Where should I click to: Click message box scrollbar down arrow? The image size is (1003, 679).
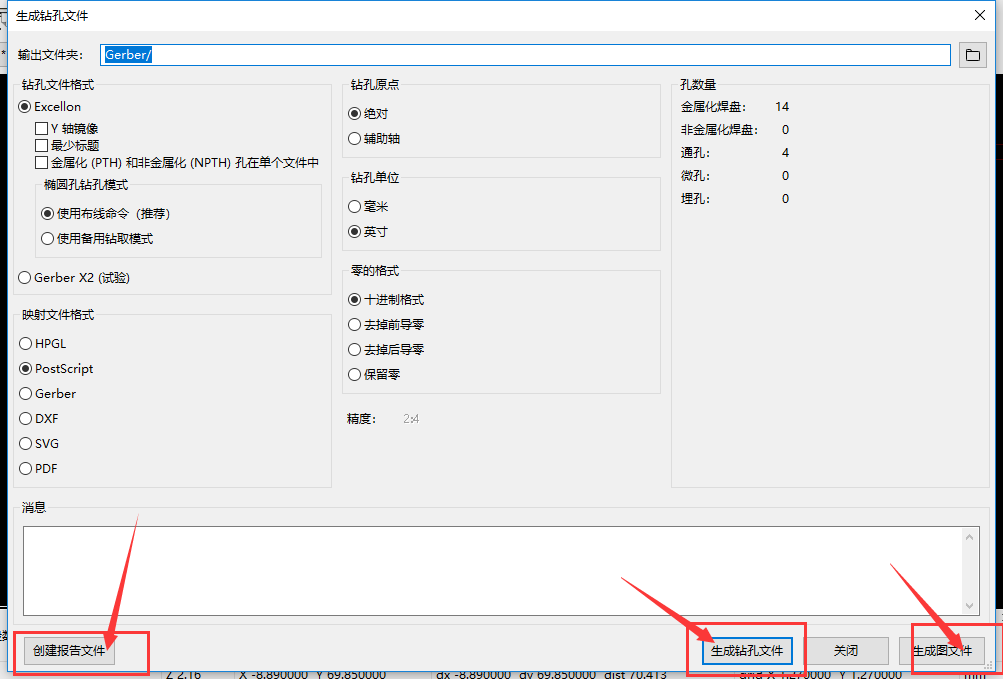pyautogui.click(x=969, y=605)
